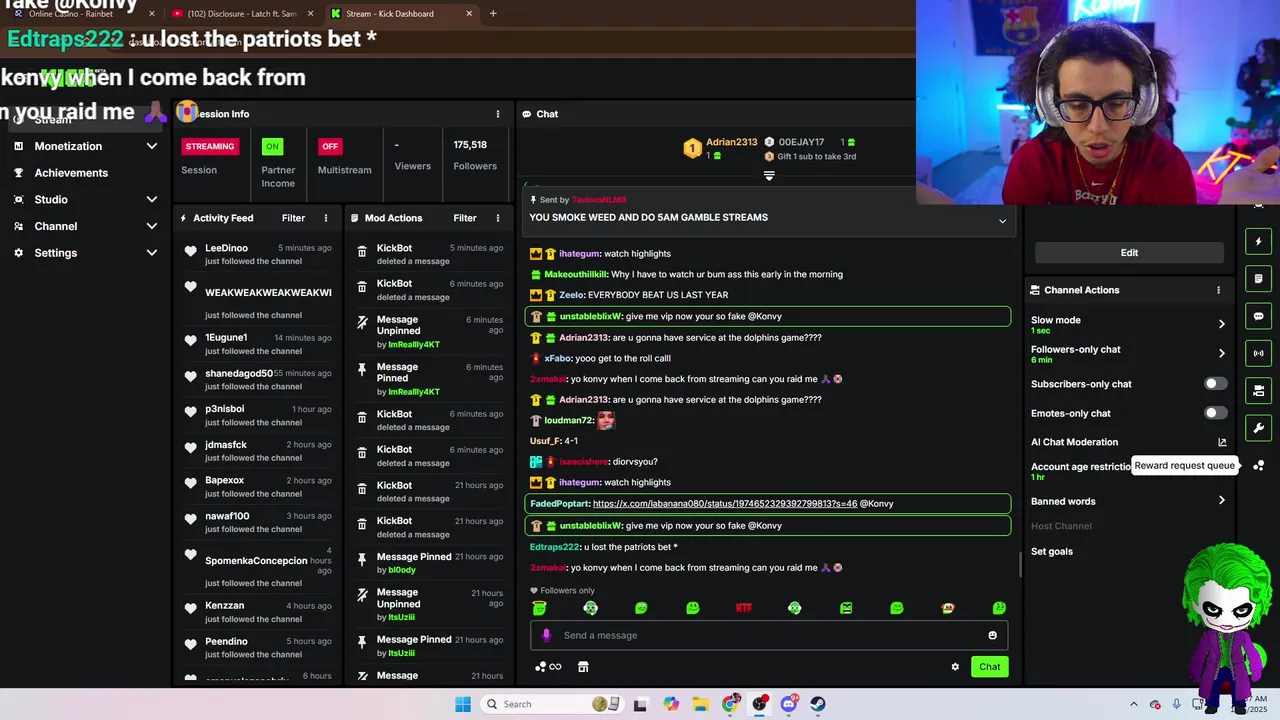This screenshot has height=720, width=1280.
Task: Open chat settings gear icon
Action: [955, 667]
